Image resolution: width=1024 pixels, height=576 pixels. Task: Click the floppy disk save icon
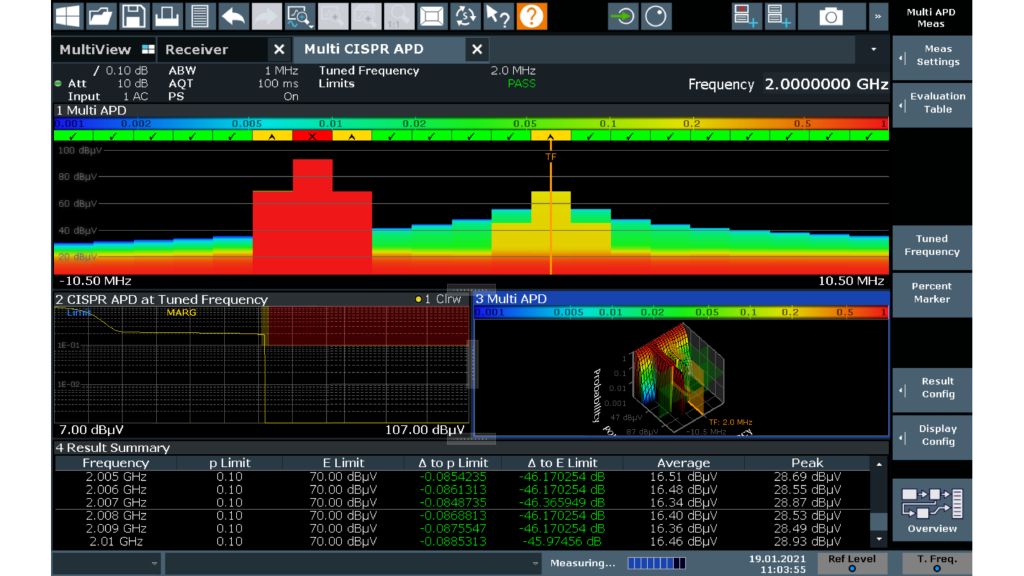[134, 16]
